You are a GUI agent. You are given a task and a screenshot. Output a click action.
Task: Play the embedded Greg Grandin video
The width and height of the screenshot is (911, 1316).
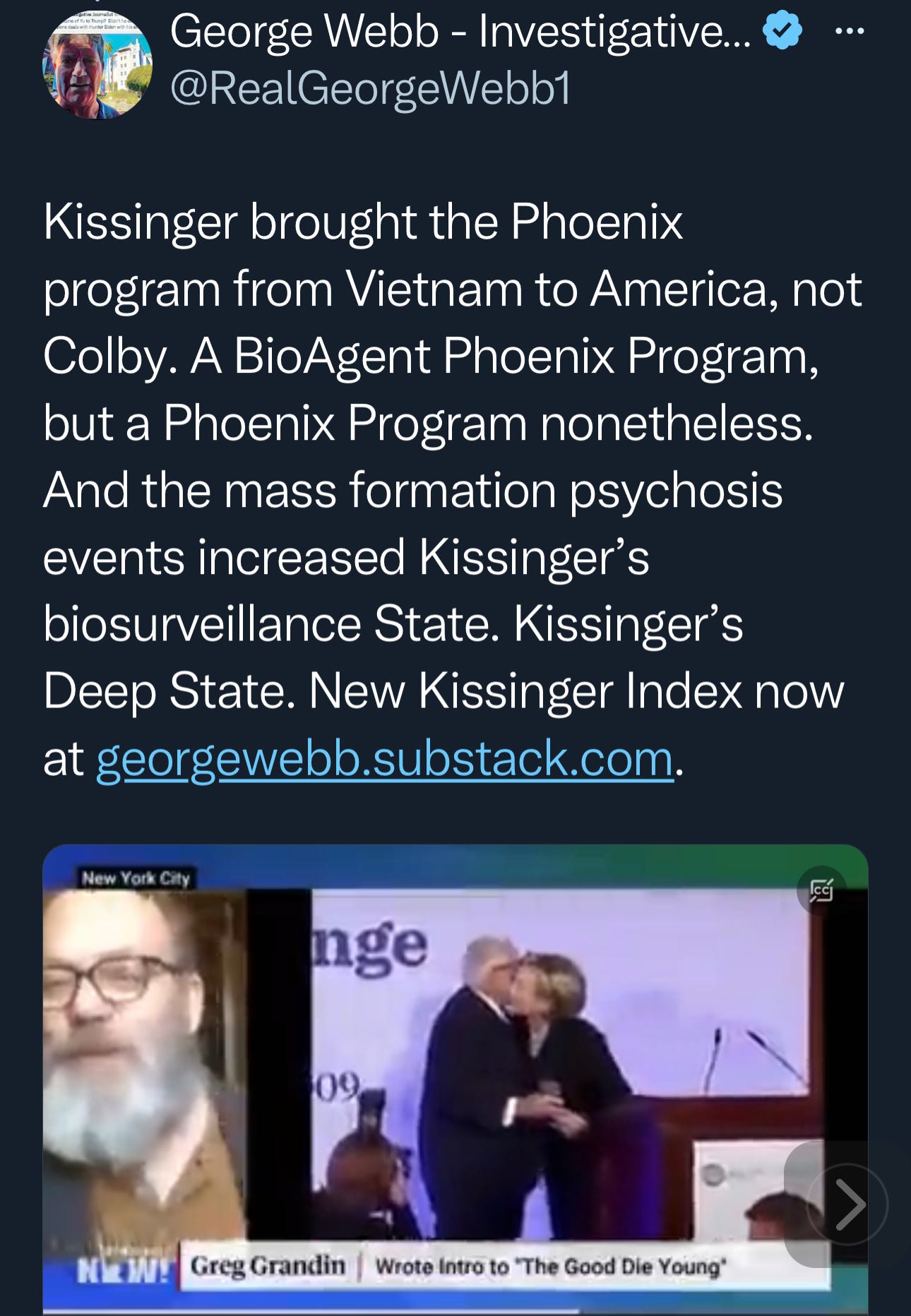(455, 1080)
